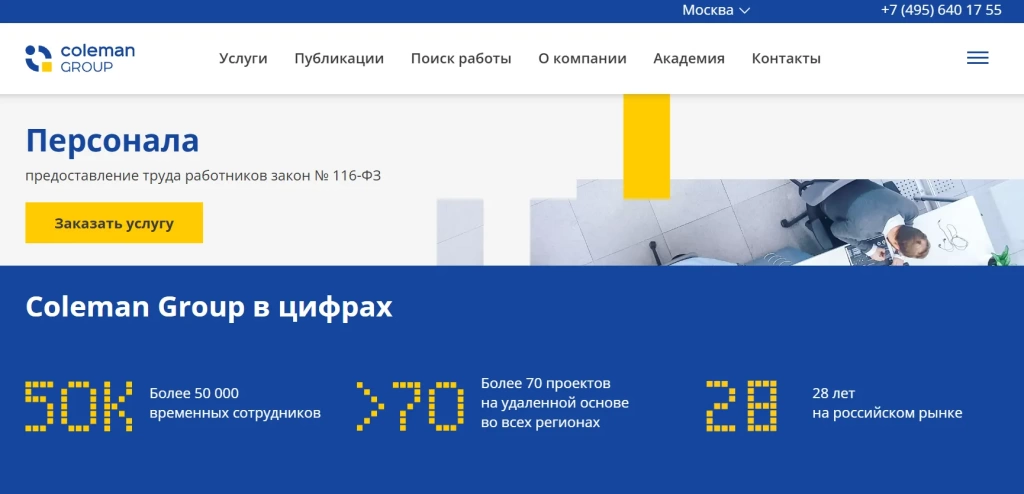Click text Более 70 проектов на удаленной основе

coord(555,403)
